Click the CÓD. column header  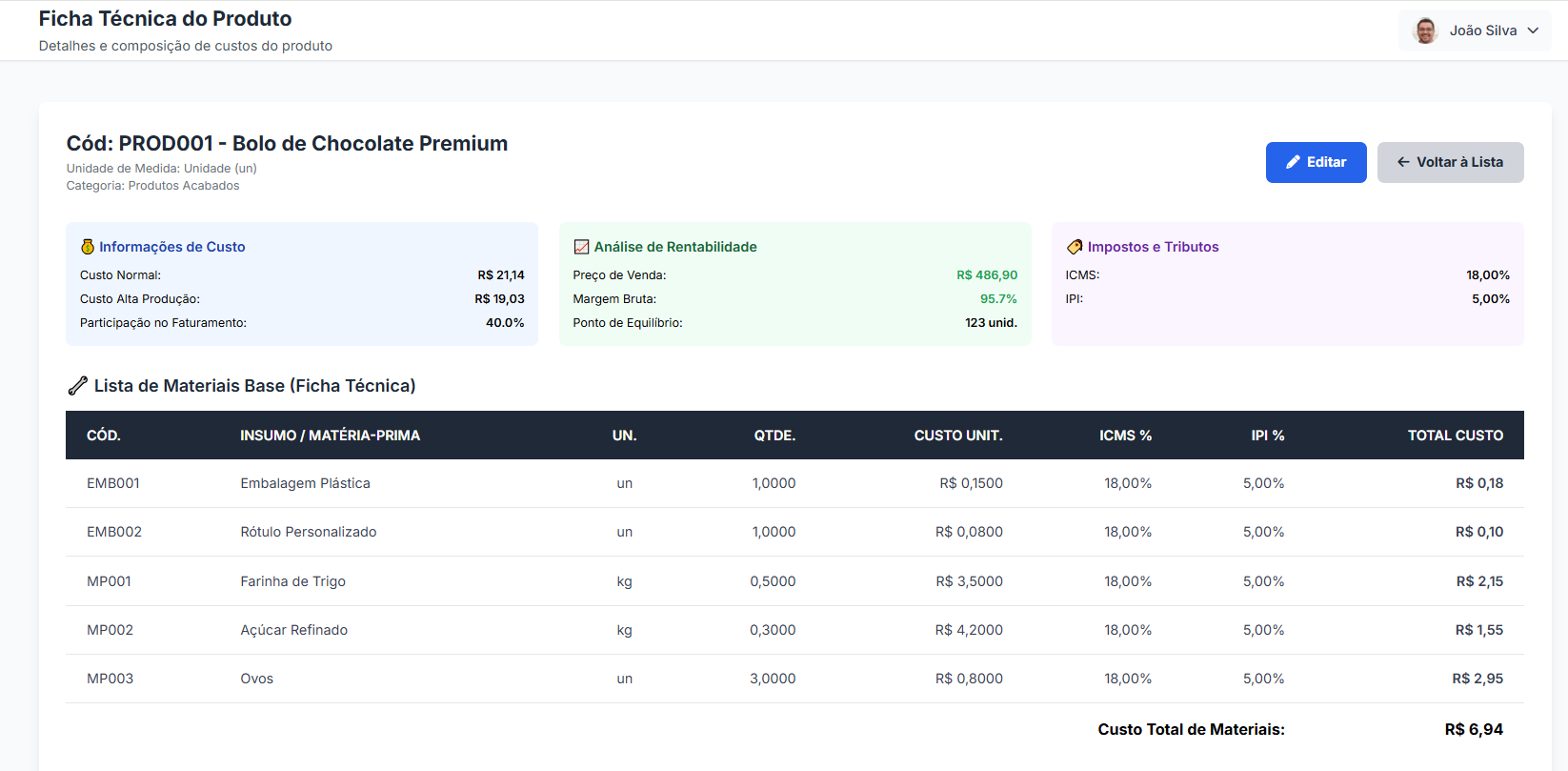(104, 436)
